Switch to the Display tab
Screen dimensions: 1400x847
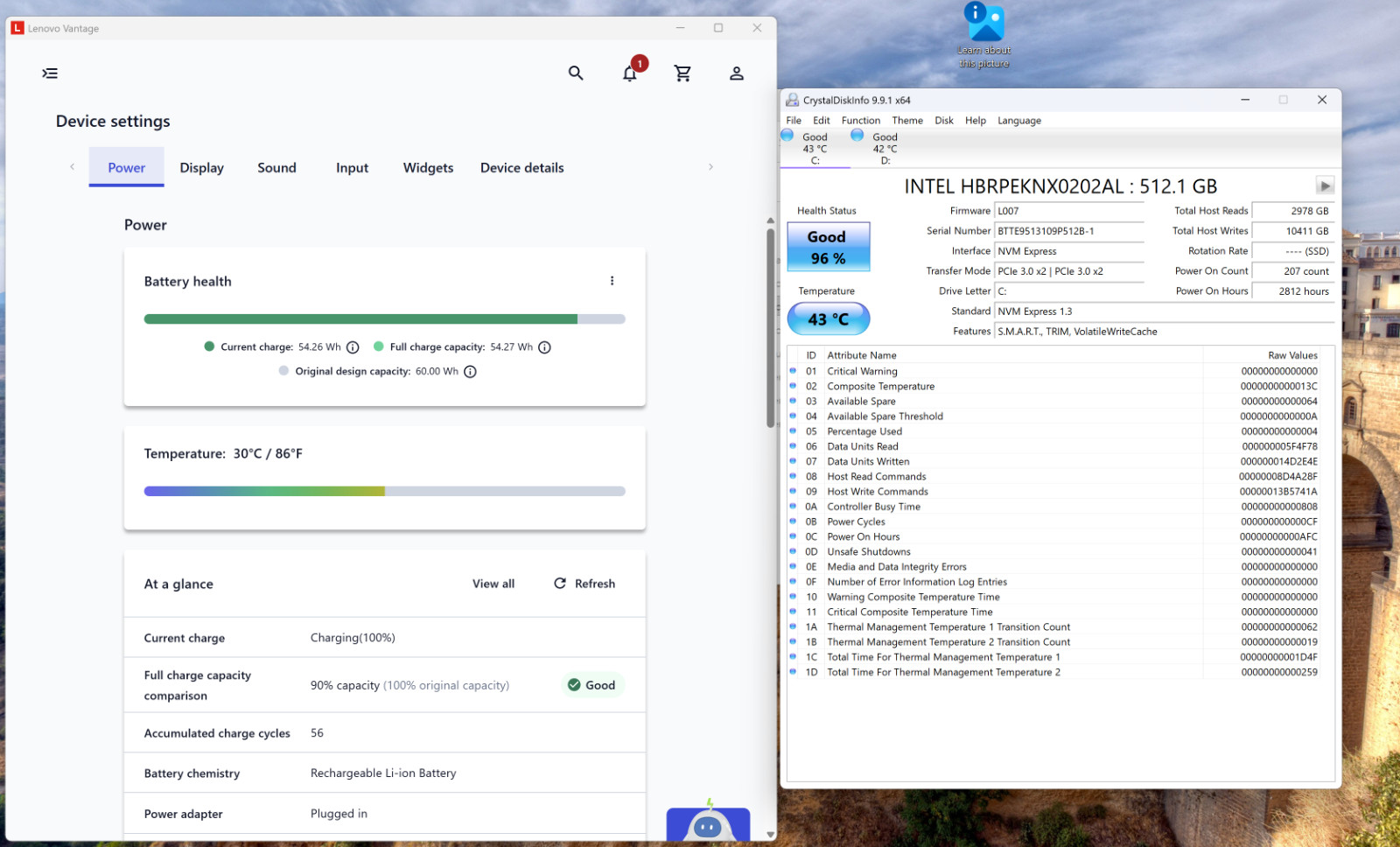[x=202, y=168]
